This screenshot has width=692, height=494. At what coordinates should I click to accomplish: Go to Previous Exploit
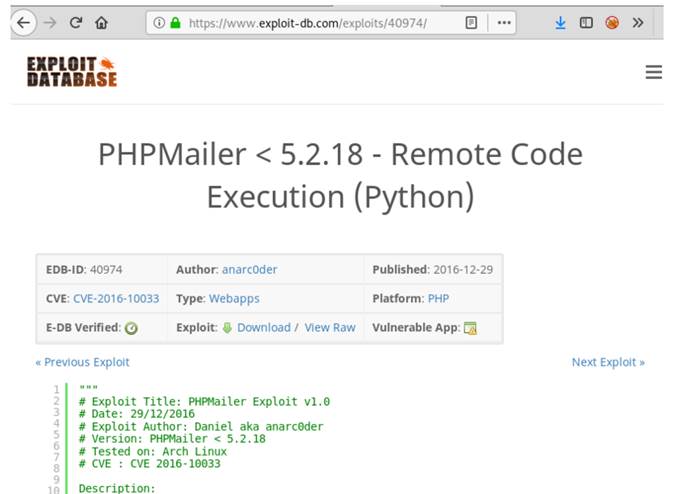83,362
